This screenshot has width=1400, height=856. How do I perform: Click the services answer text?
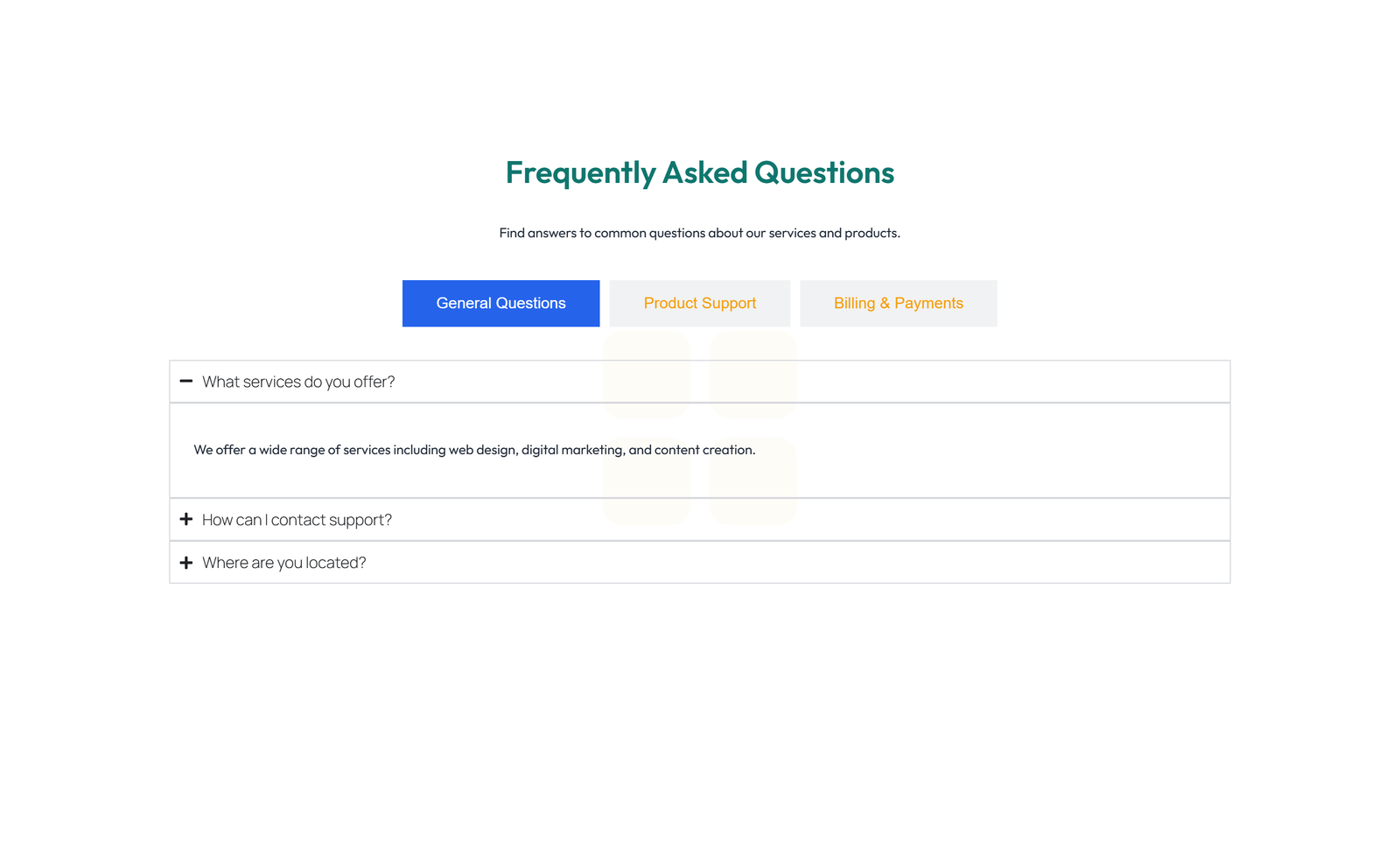[x=473, y=449]
